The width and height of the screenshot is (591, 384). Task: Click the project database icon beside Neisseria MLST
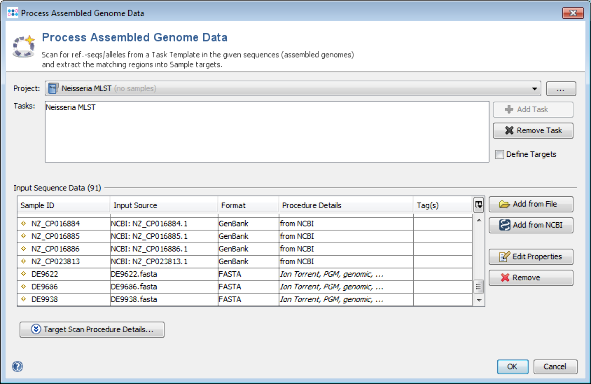(x=53, y=88)
